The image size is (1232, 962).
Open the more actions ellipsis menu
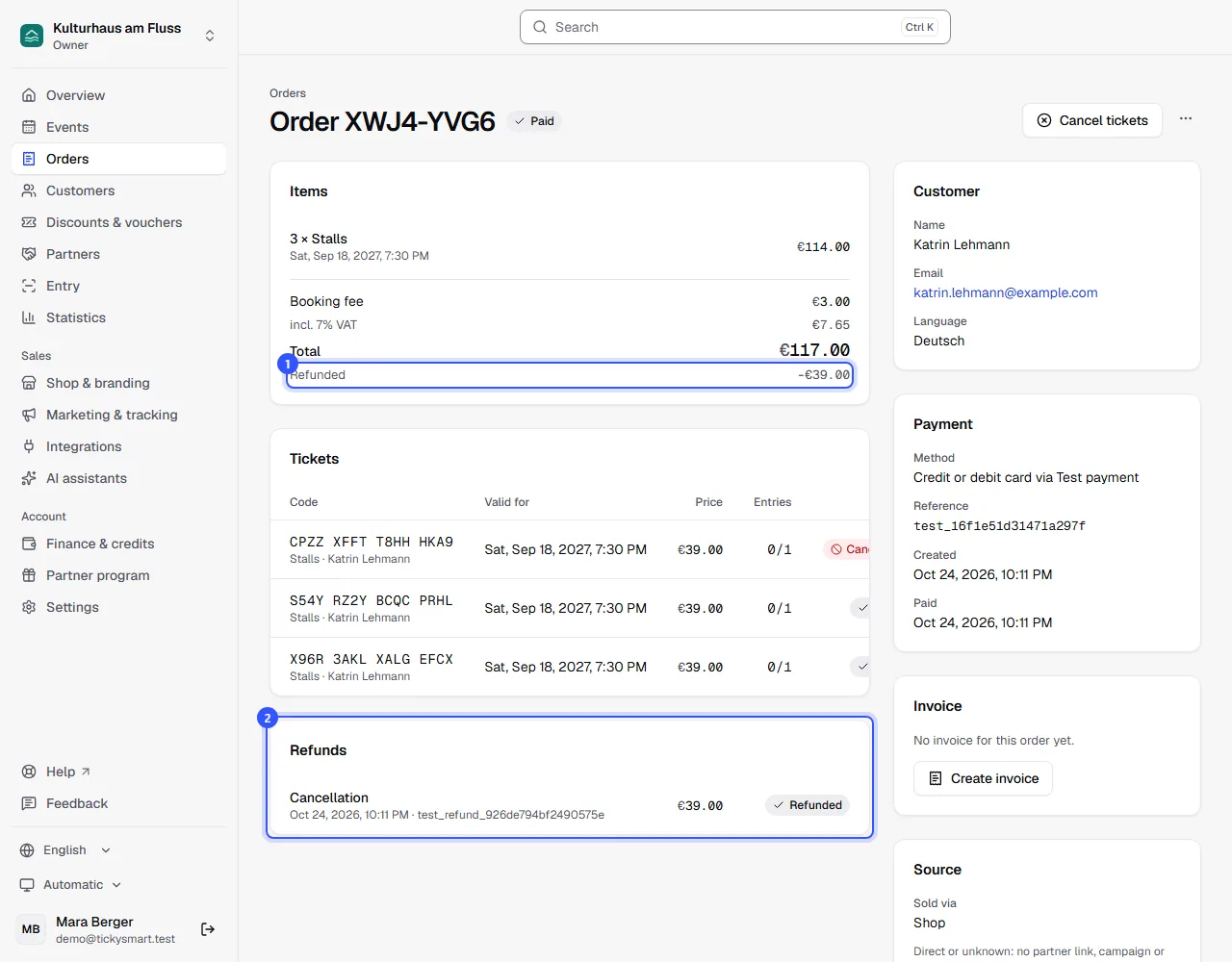pyautogui.click(x=1186, y=119)
